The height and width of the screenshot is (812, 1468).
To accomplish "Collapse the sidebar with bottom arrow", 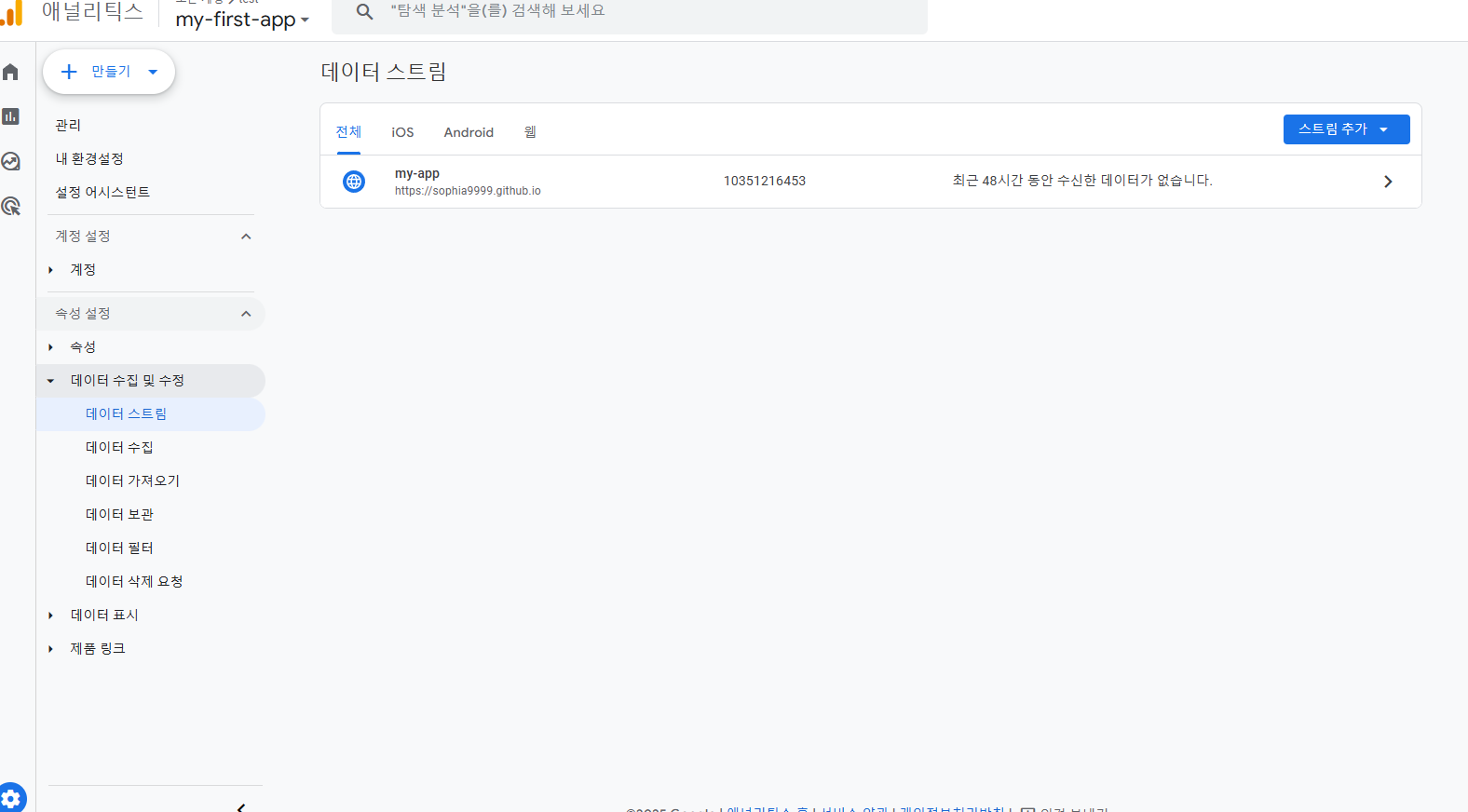I will 241,806.
